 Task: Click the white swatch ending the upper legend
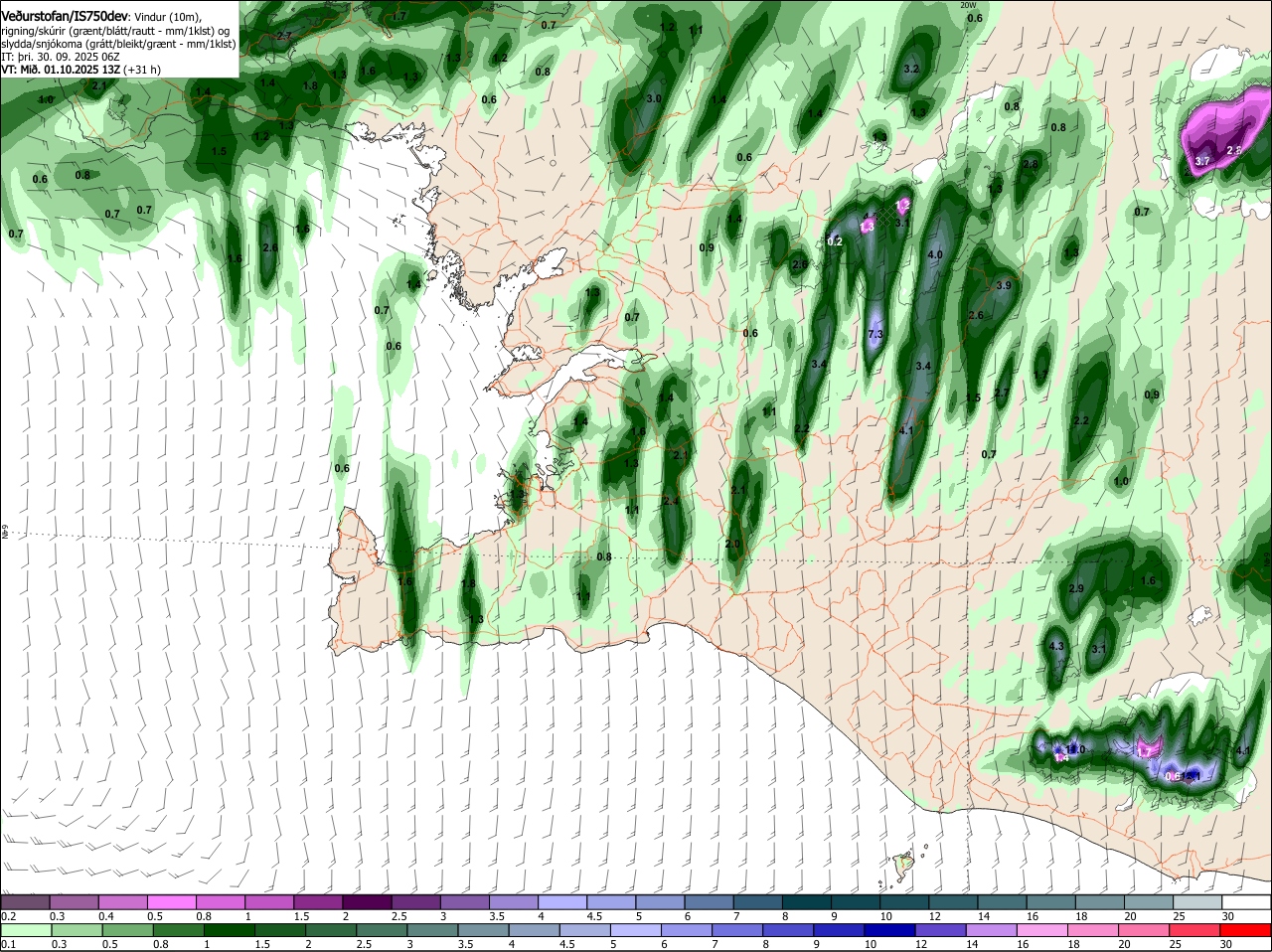pyautogui.click(x=1246, y=902)
